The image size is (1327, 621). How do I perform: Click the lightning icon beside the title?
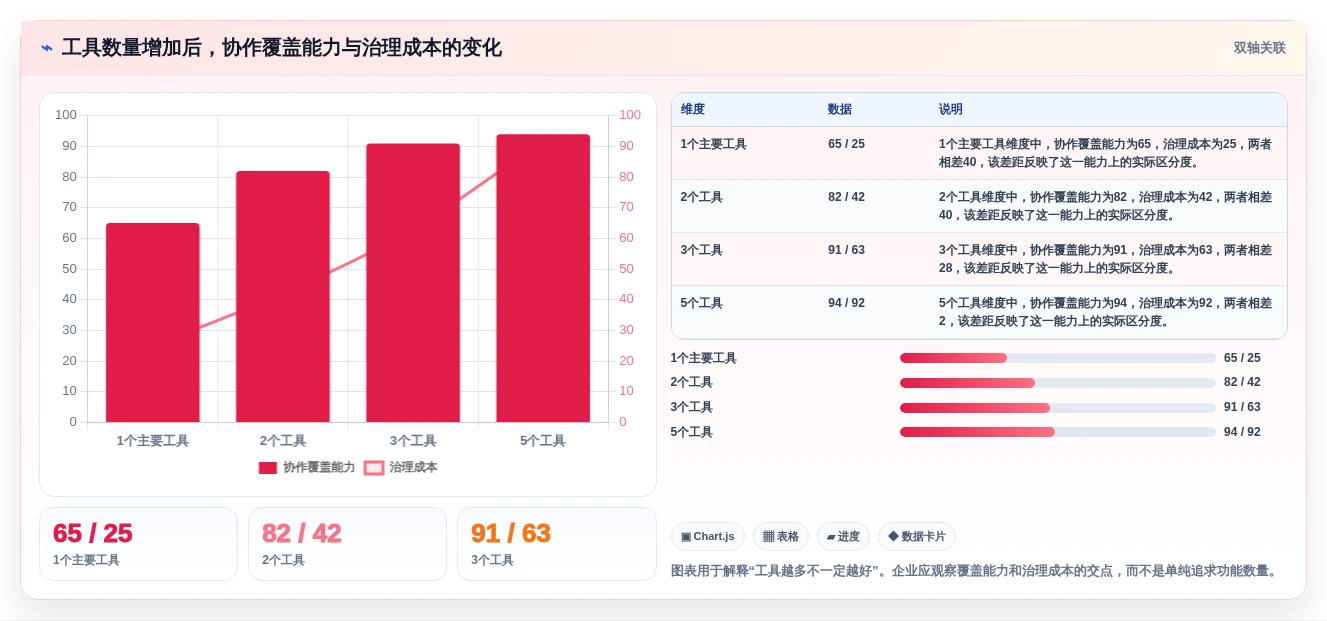click(46, 48)
